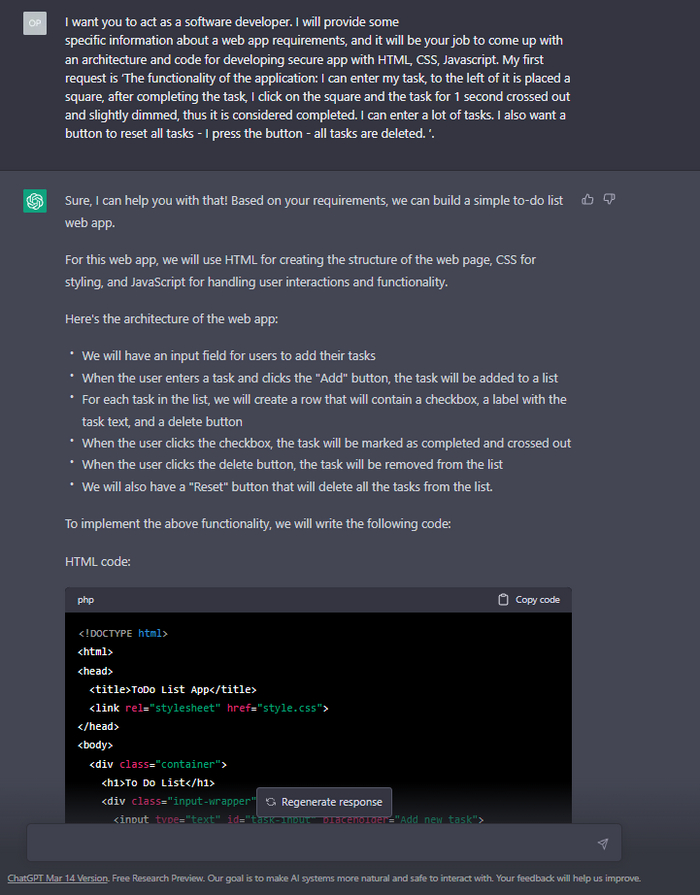Click the OP user avatar
The width and height of the screenshot is (700, 895).
point(35,23)
